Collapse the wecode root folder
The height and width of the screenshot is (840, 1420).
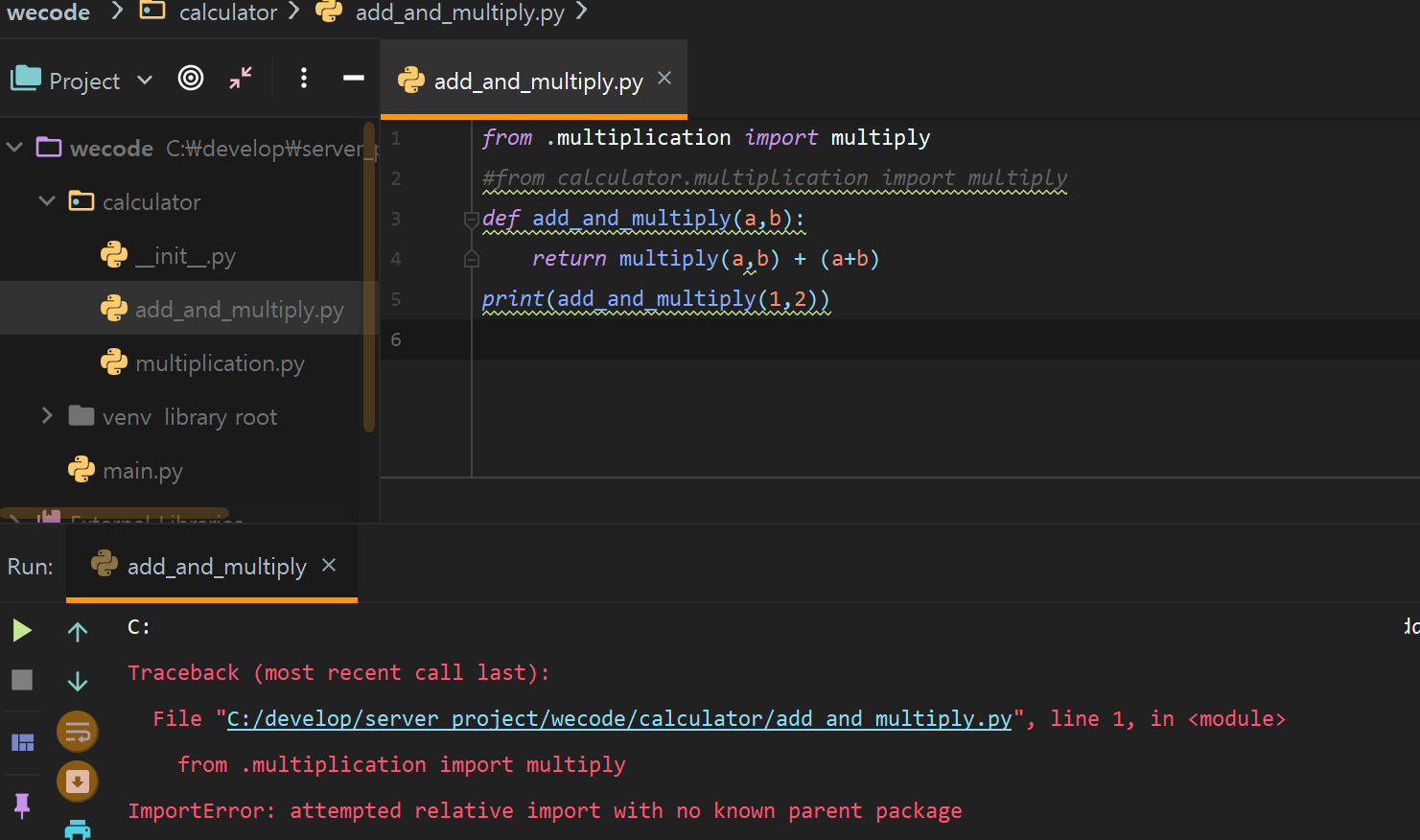(x=14, y=148)
